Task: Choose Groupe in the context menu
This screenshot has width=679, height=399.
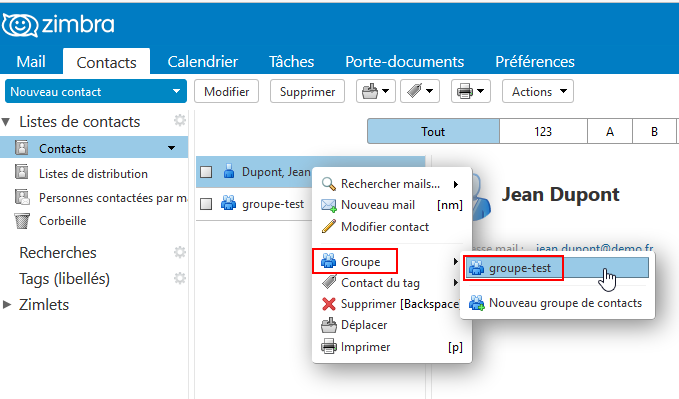Action: 391,262
